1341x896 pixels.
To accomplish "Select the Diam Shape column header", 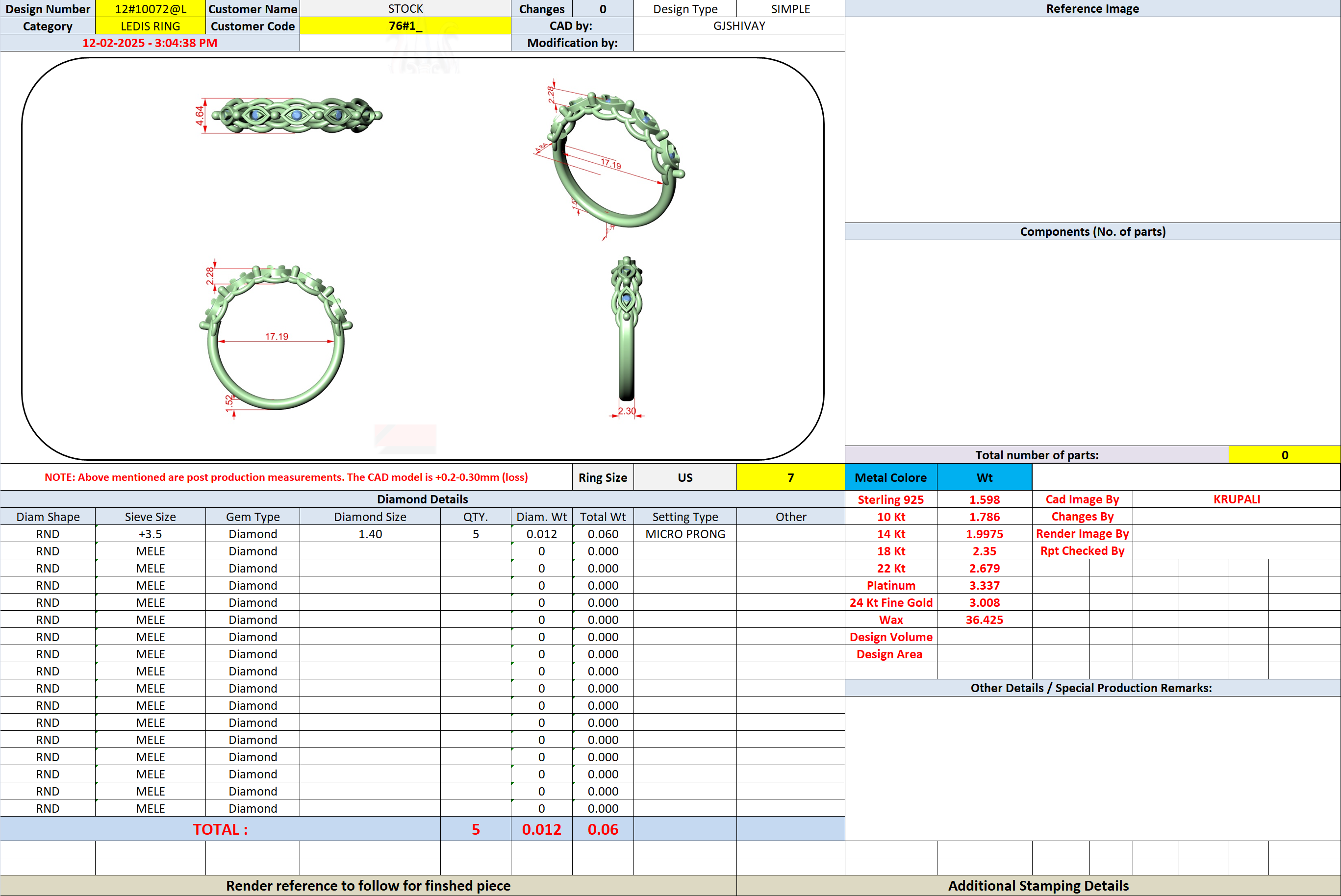I will [48, 517].
